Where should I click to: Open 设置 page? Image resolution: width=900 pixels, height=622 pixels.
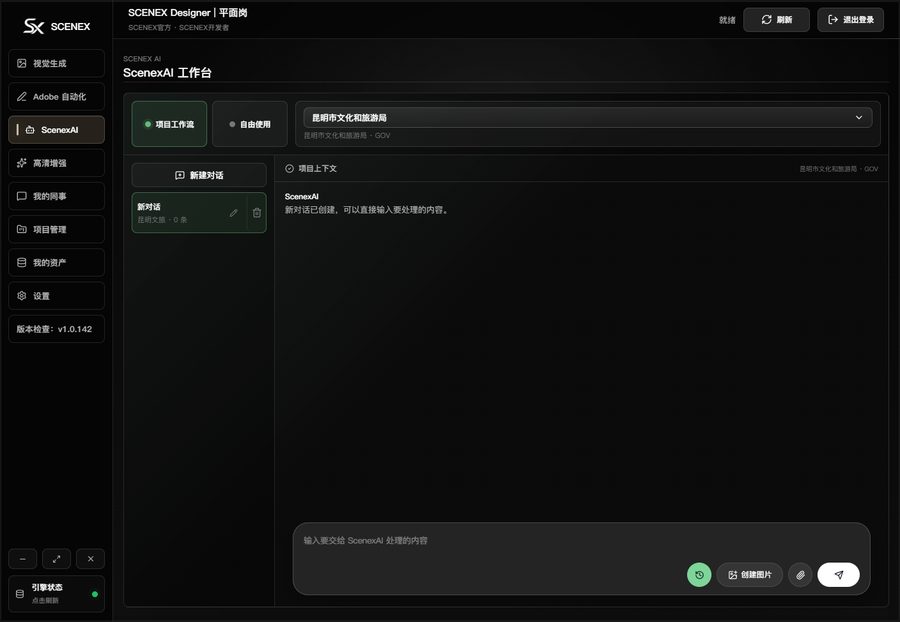(x=56, y=296)
